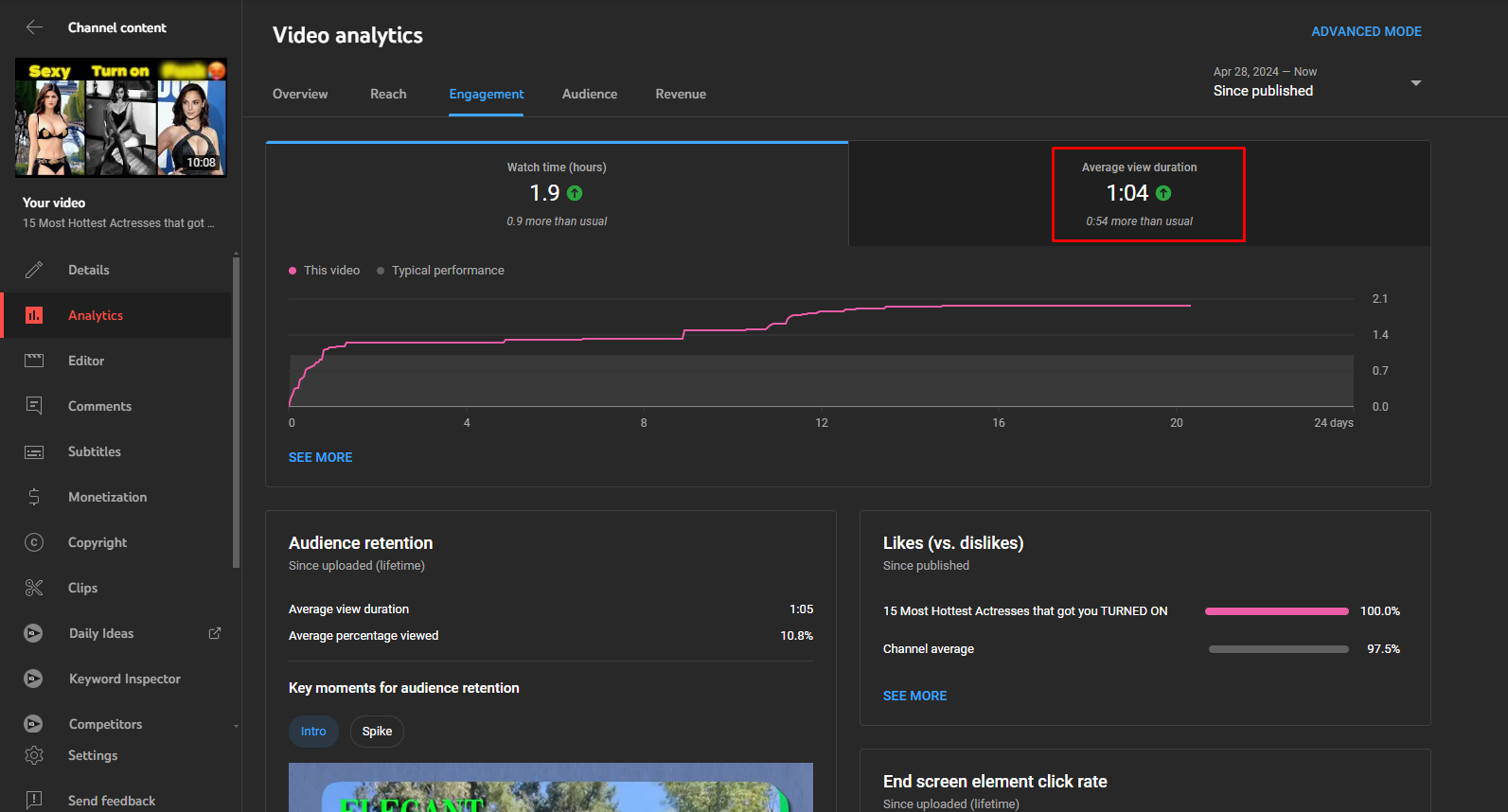Click the 100.0% likes value
Screen dimensions: 1508x812
point(1380,611)
